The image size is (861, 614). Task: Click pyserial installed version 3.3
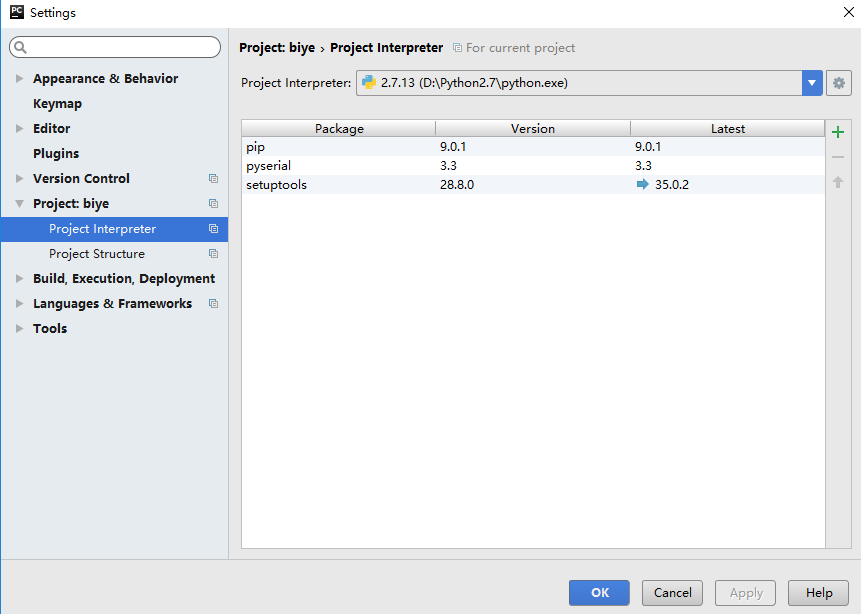pos(448,165)
